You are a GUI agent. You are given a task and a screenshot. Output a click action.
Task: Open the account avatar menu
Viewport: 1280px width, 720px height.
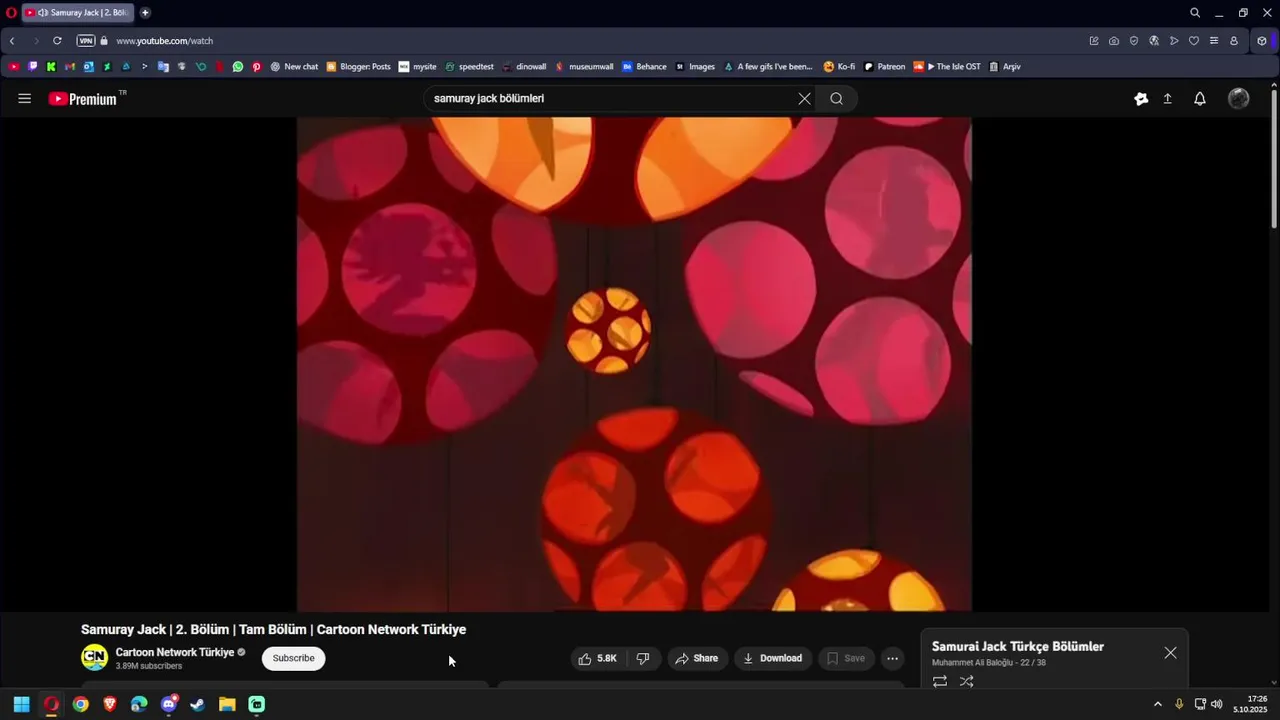pos(1238,98)
